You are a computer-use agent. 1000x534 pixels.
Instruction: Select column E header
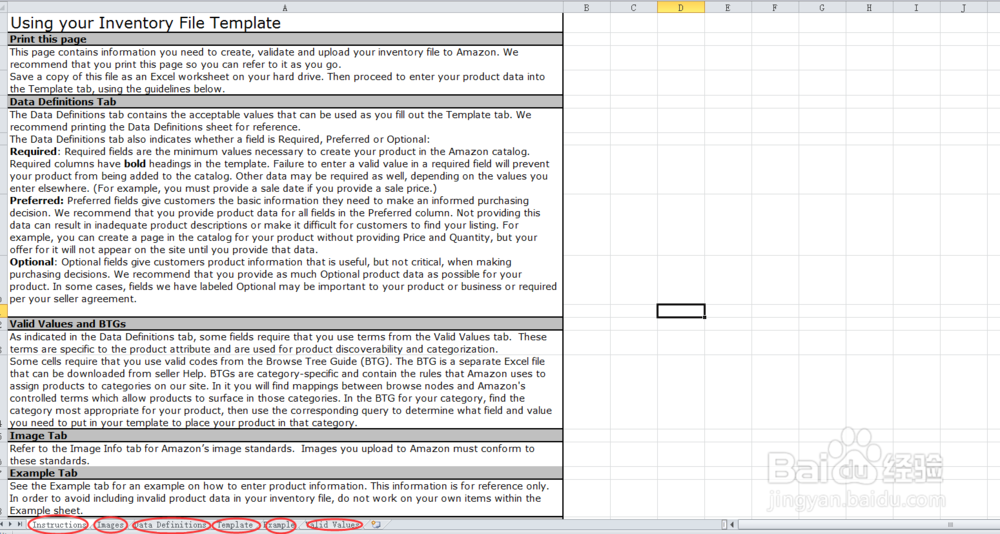coord(728,7)
